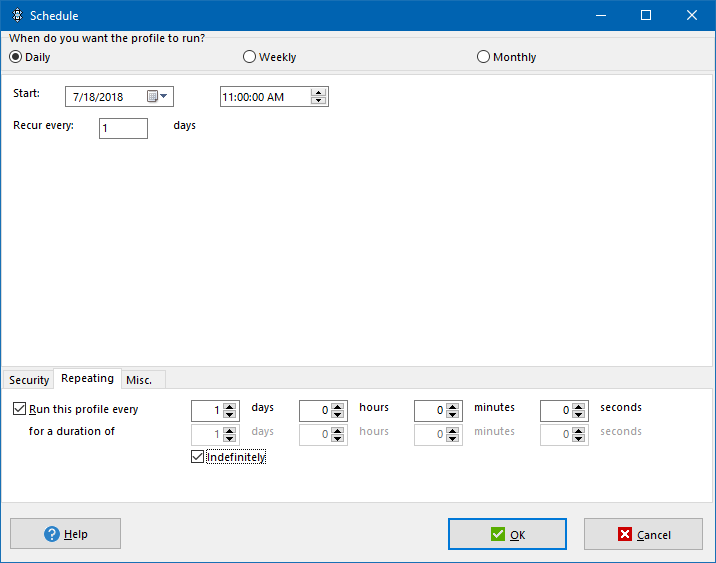Increase 'run every' minutes value

click(x=453, y=407)
